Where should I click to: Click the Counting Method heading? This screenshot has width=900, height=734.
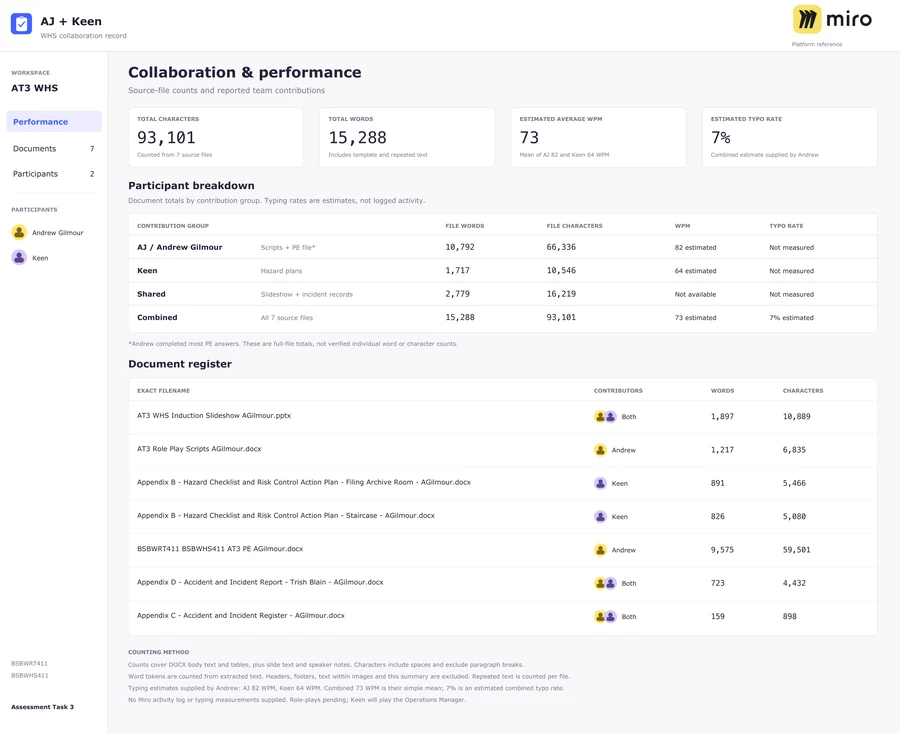pos(158,652)
